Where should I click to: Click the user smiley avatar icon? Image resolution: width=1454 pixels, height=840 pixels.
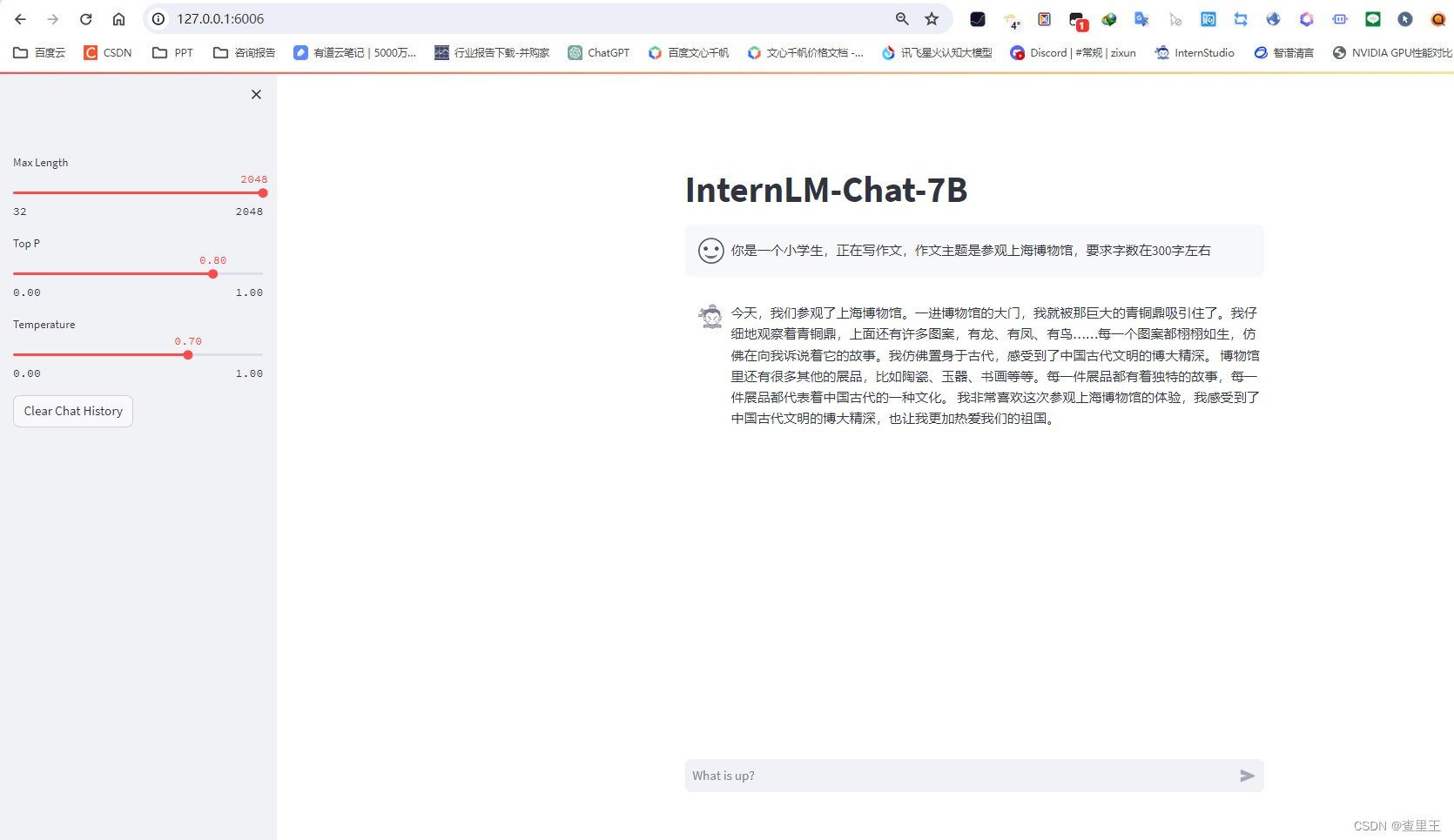[711, 251]
